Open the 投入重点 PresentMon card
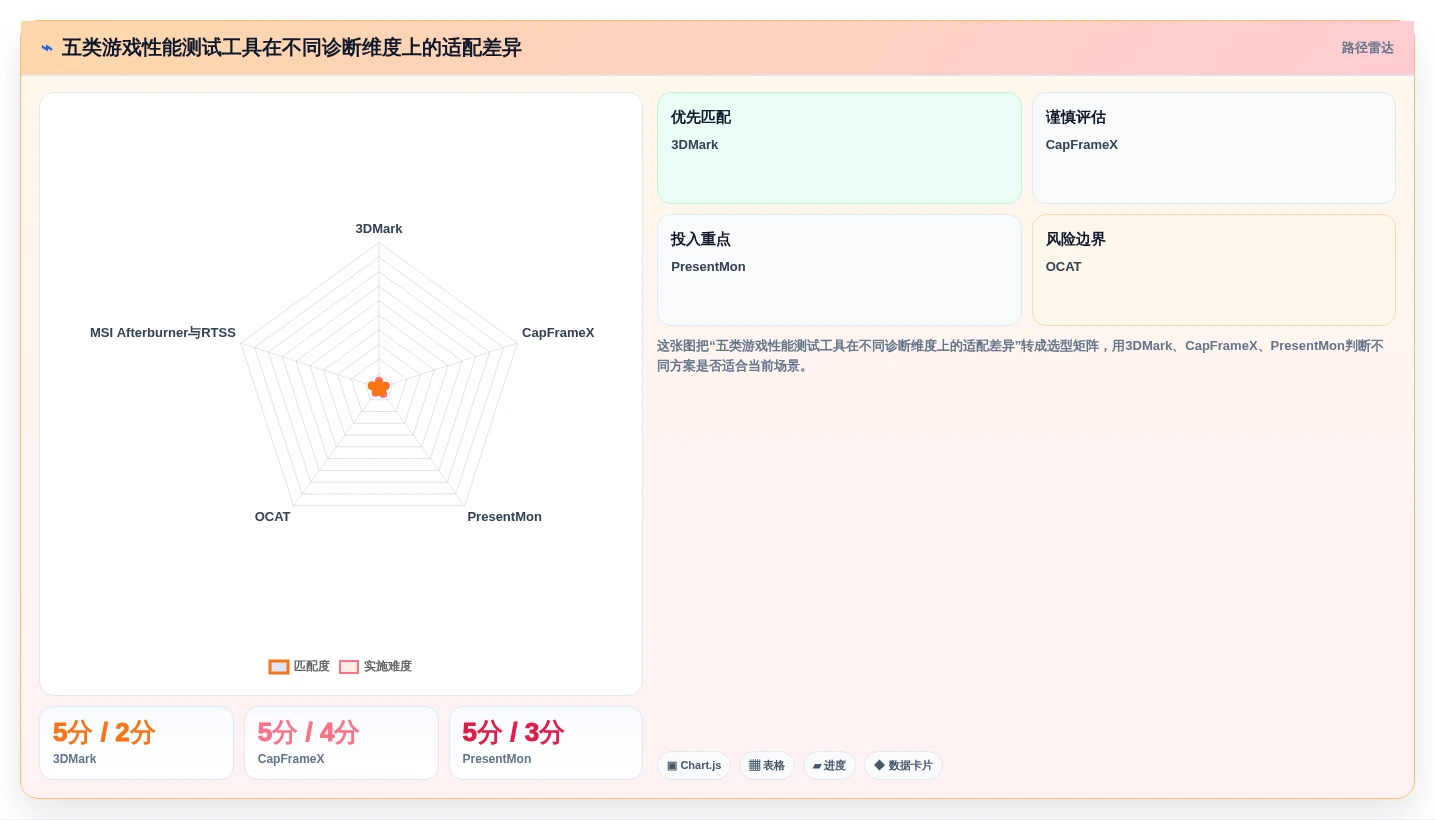The height and width of the screenshot is (820, 1435). pyautogui.click(x=839, y=270)
